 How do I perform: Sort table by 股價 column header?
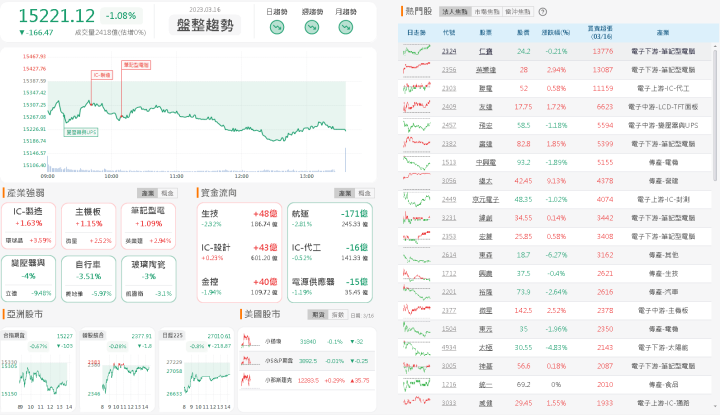[x=523, y=33]
